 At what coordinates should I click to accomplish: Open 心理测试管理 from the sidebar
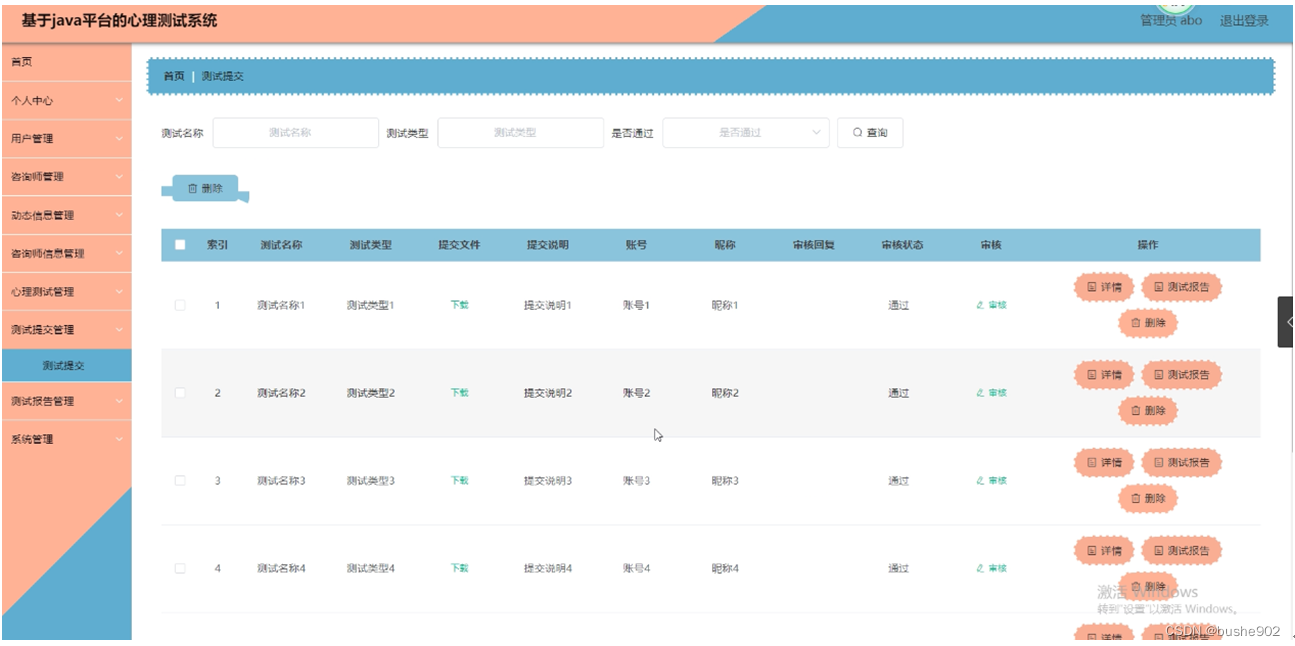pos(65,290)
